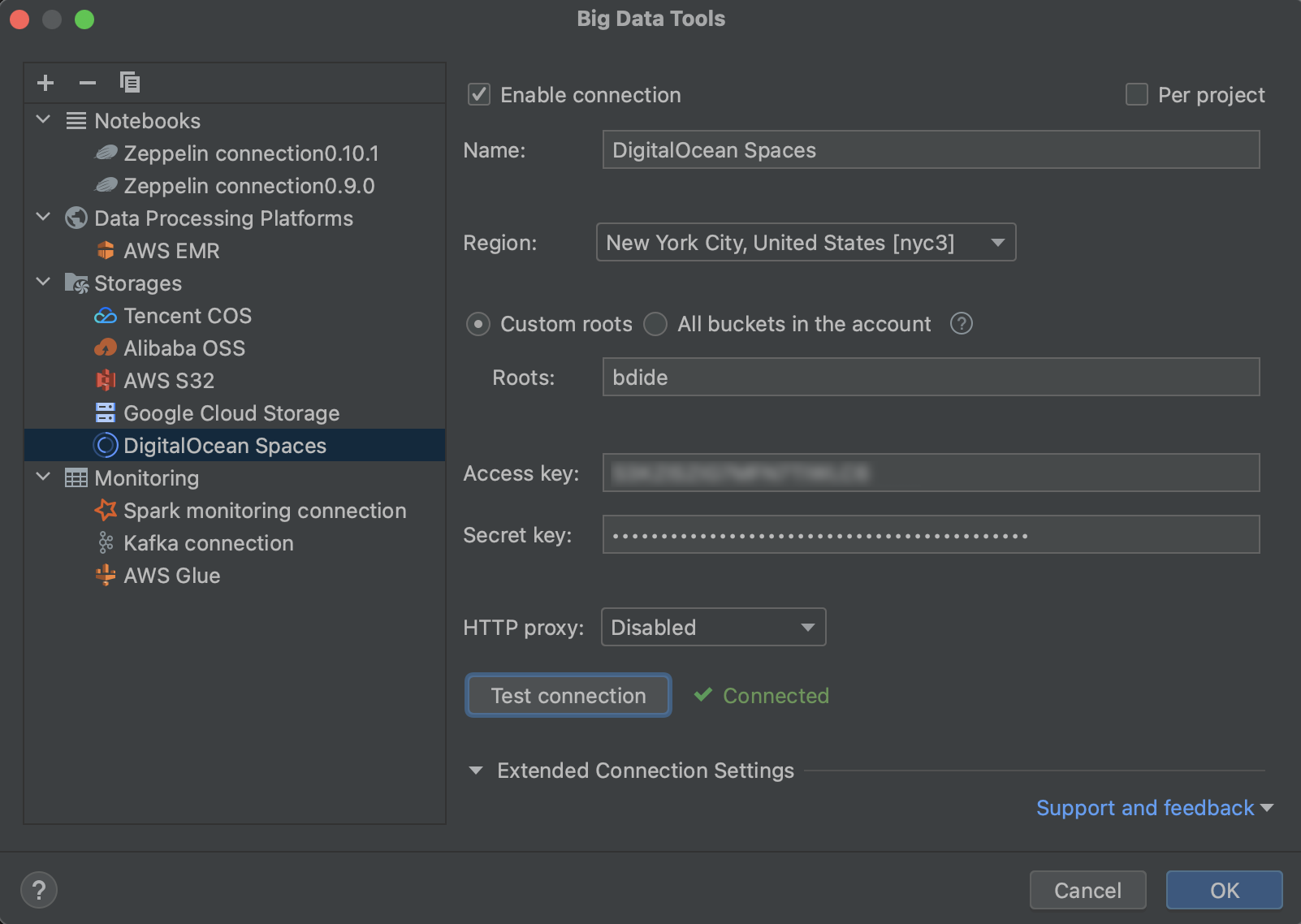The image size is (1301, 924).
Task: Click the bottom-left help question mark button
Action: [x=39, y=890]
